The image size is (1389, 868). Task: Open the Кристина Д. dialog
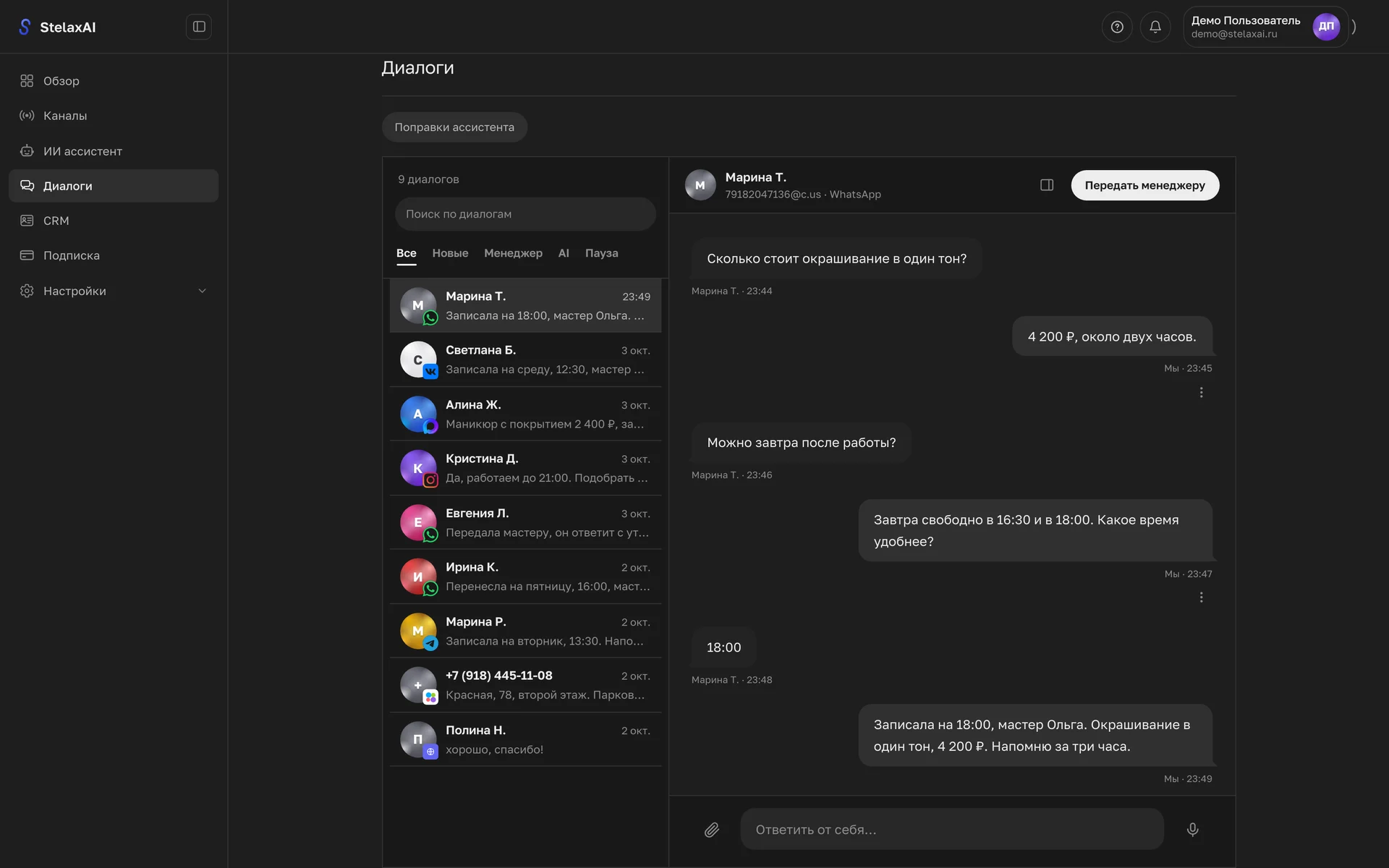525,468
